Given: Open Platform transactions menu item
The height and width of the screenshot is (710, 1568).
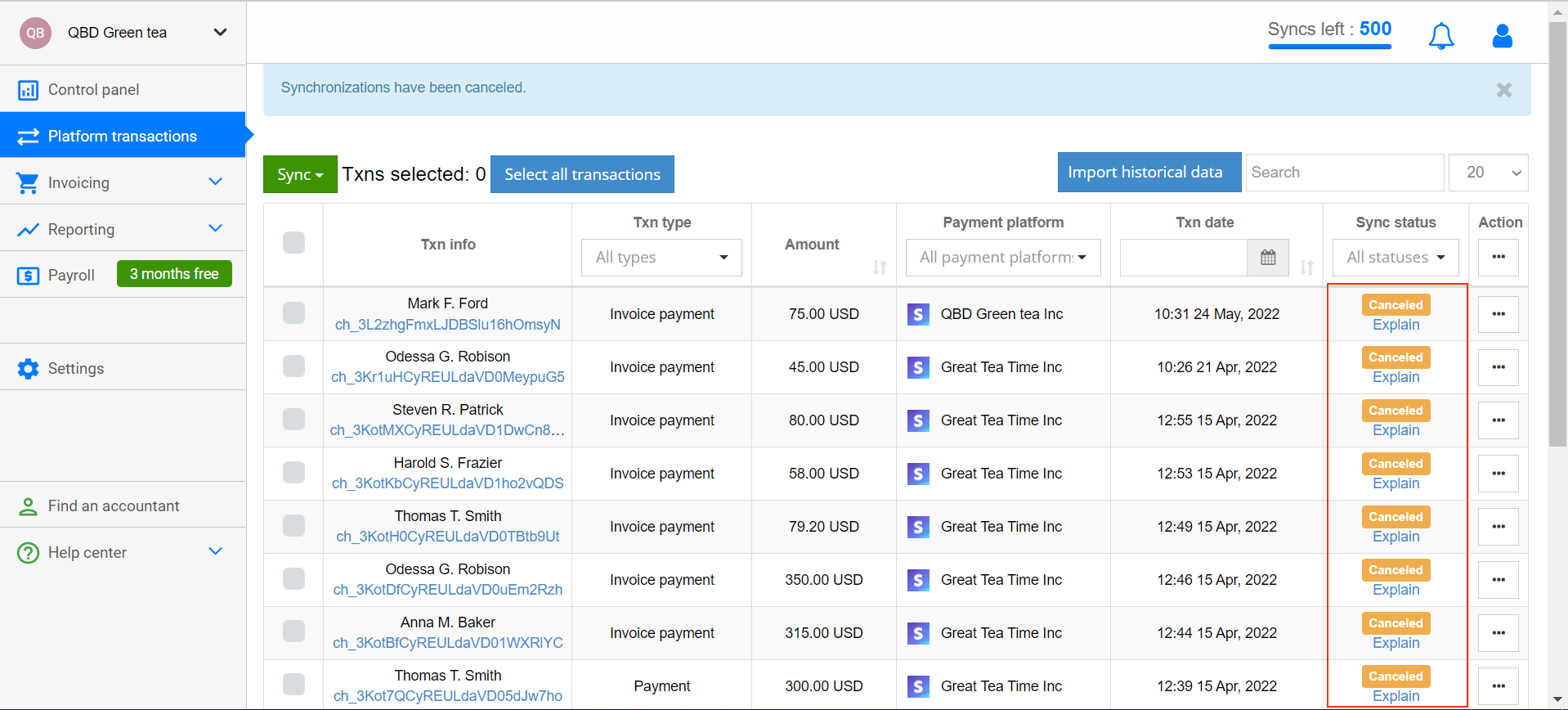Looking at the screenshot, I should pos(123,136).
